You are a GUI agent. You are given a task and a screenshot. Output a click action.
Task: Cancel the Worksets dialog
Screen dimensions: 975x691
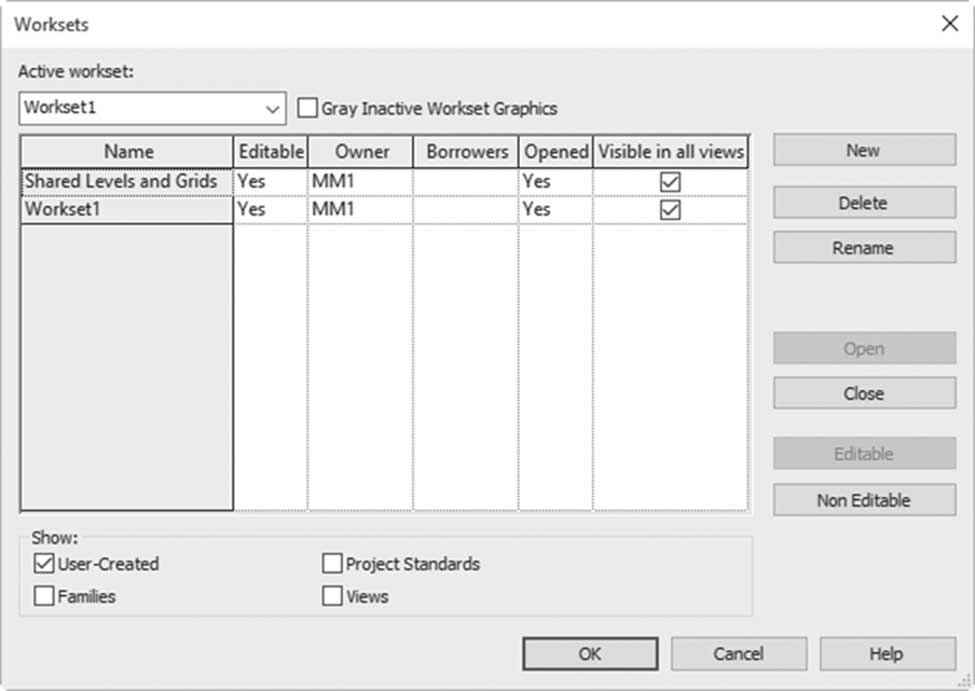click(x=739, y=654)
